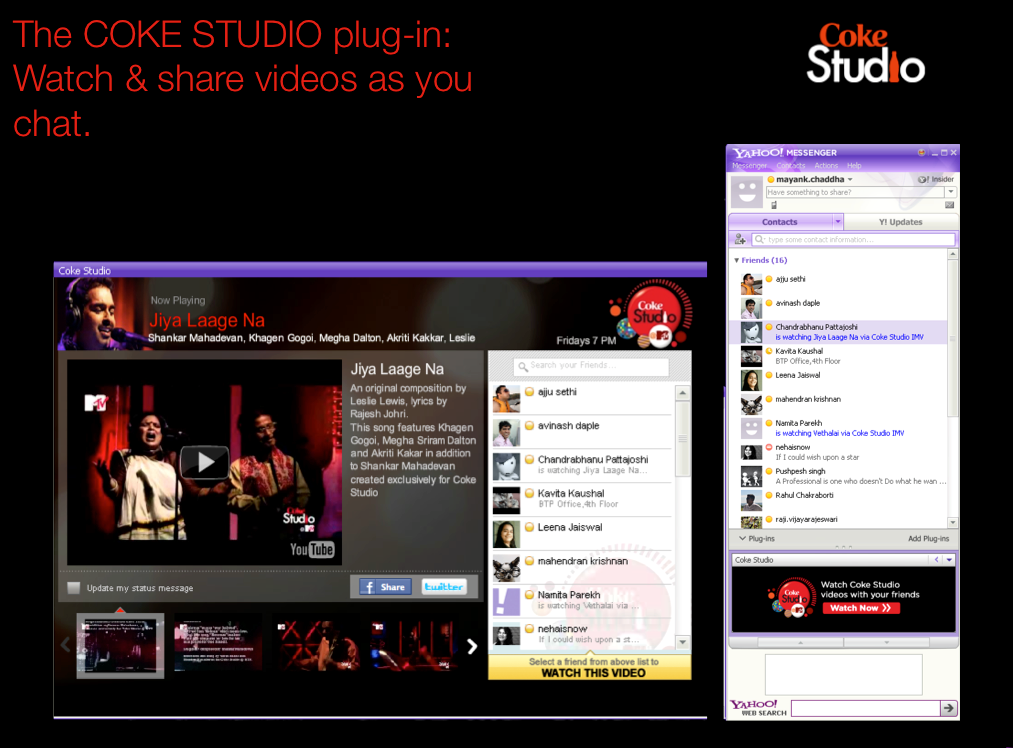Select ajju sethi in Coke Studio list
Image resolution: width=1013 pixels, height=748 pixels.
(582, 398)
